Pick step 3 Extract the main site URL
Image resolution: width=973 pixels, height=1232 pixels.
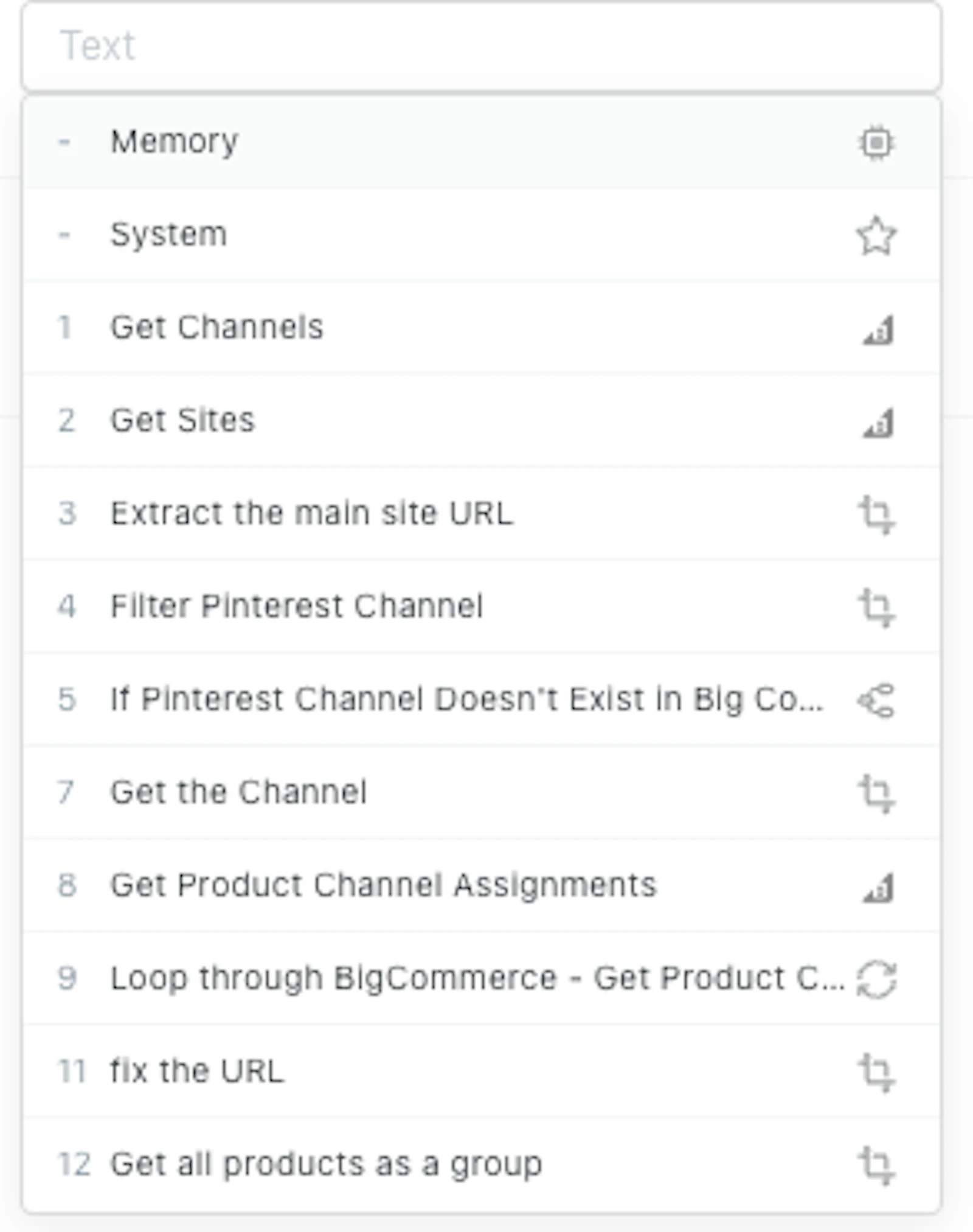[x=482, y=513]
